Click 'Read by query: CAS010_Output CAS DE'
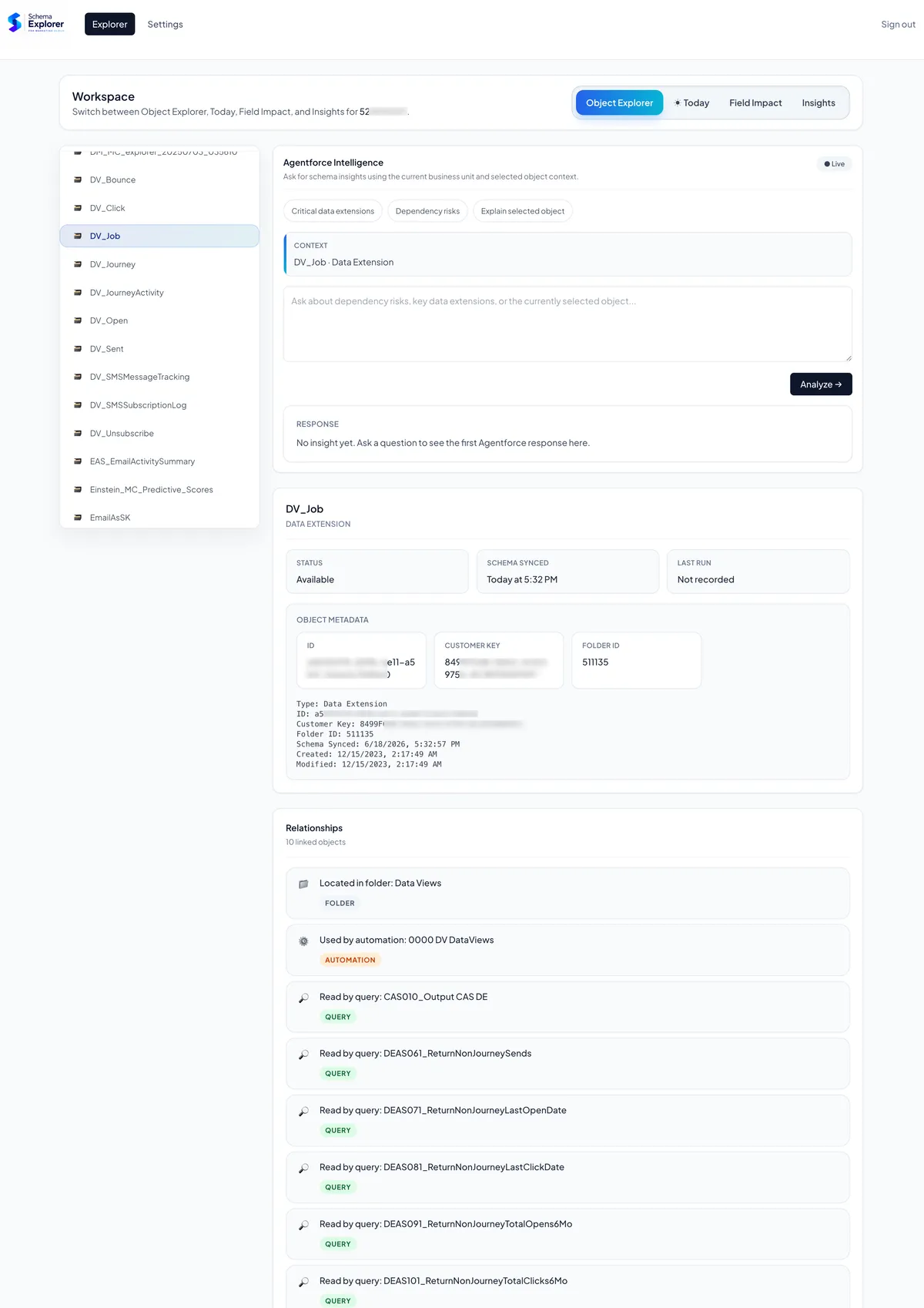 (403, 997)
